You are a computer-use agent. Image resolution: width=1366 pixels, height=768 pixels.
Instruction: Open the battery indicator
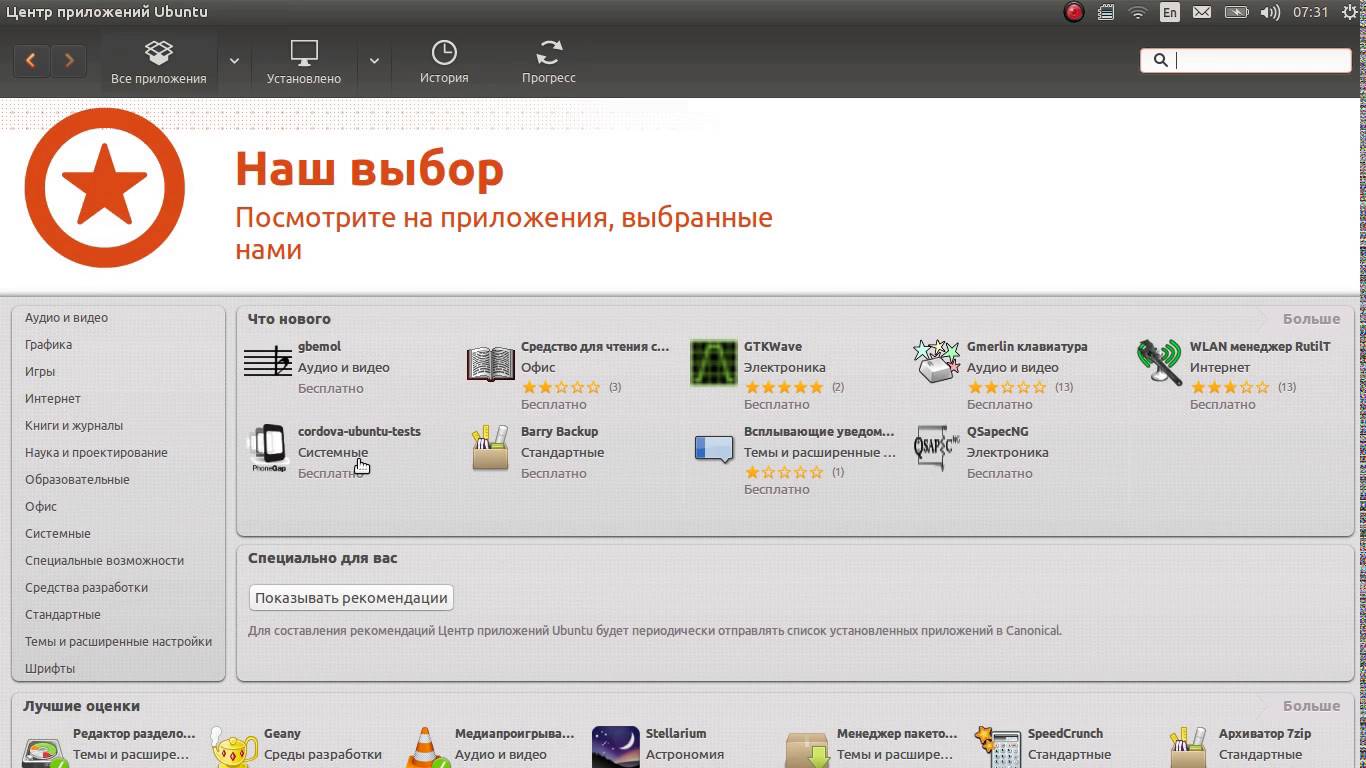coord(1237,12)
